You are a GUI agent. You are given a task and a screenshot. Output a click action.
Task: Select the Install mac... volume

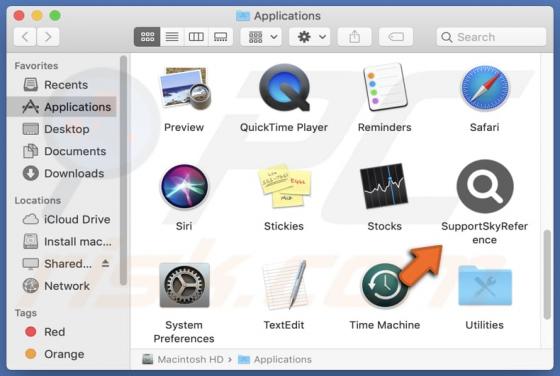(61, 242)
